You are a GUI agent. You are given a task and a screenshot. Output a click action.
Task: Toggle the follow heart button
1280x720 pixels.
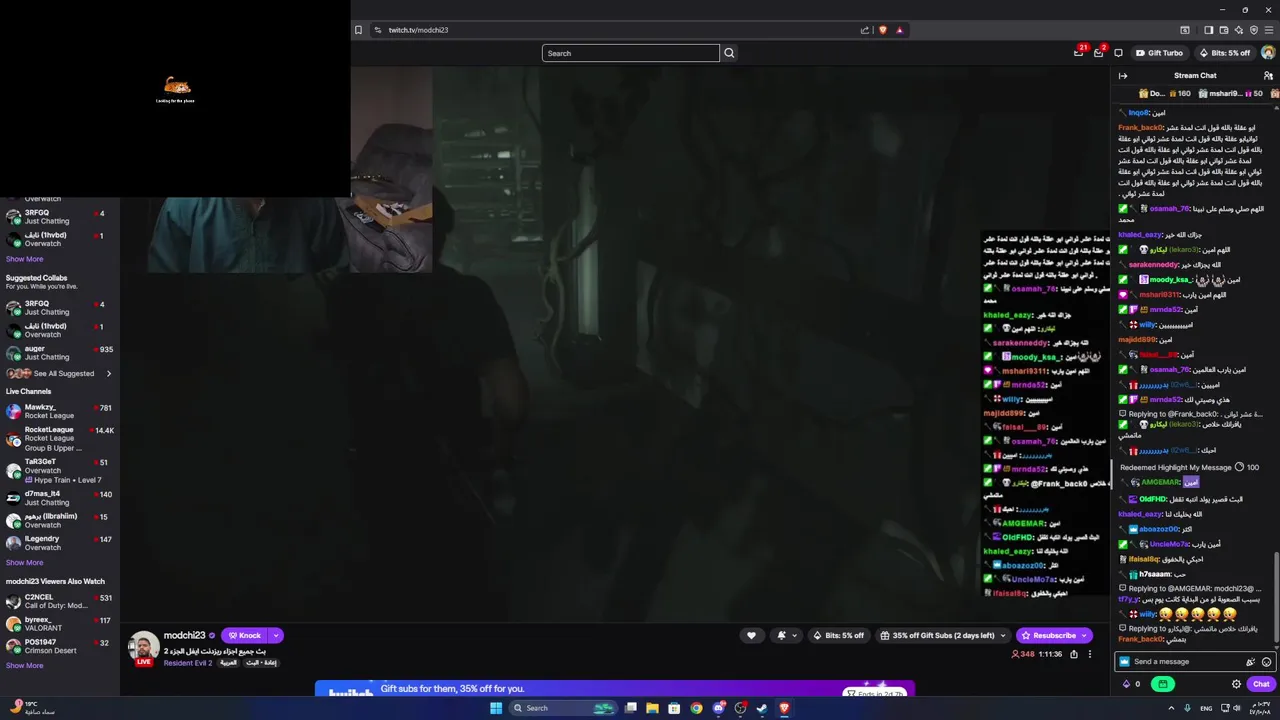click(x=751, y=635)
